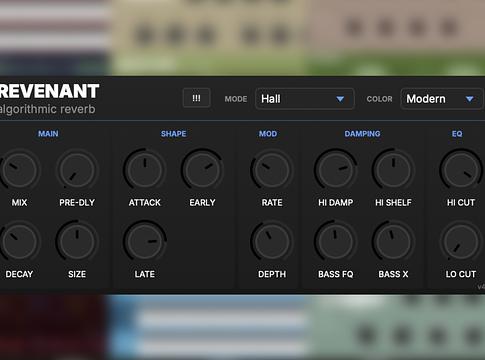The image size is (485, 360).
Task: Click the COLOR label
Action: (380, 99)
